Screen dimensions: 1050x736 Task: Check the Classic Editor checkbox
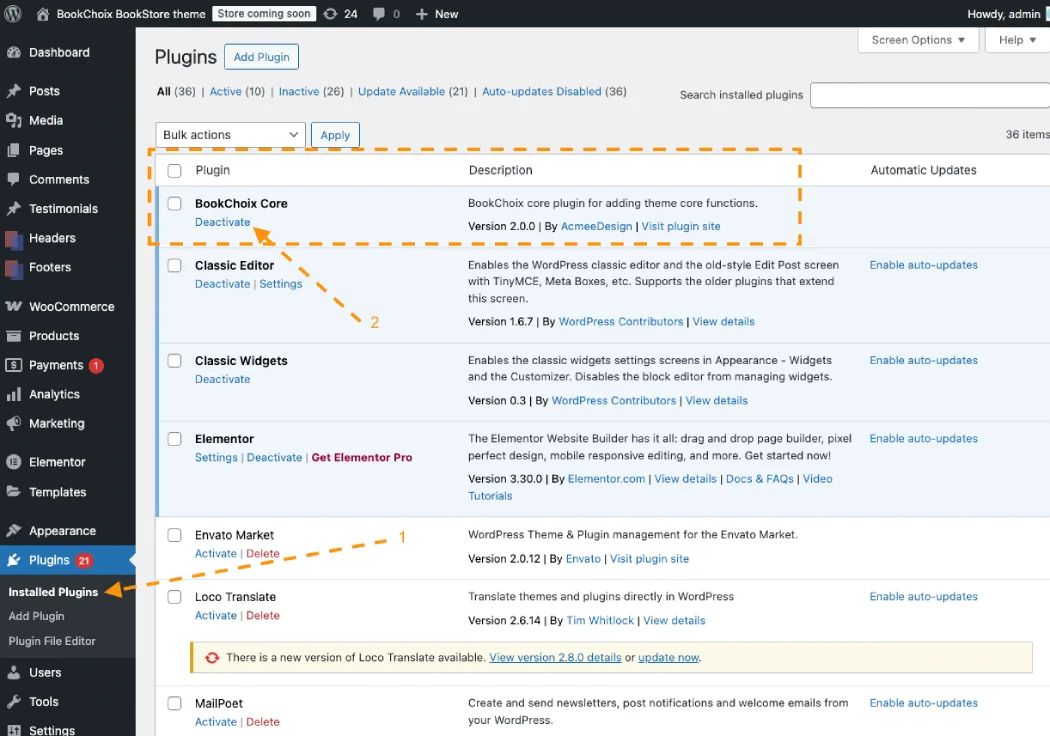[x=174, y=265]
